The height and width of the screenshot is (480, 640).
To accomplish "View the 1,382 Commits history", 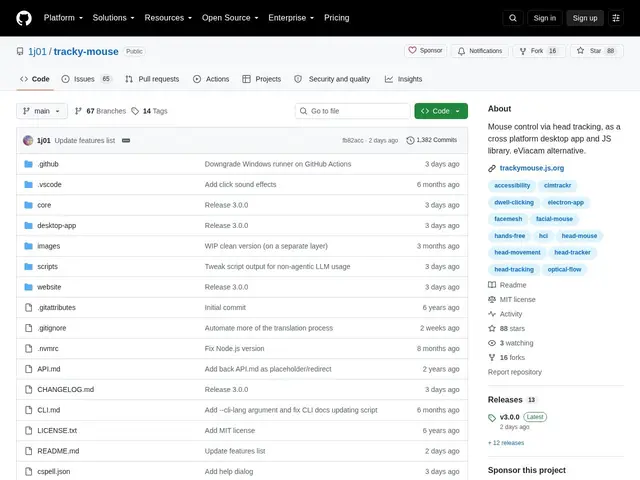I will (432, 140).
